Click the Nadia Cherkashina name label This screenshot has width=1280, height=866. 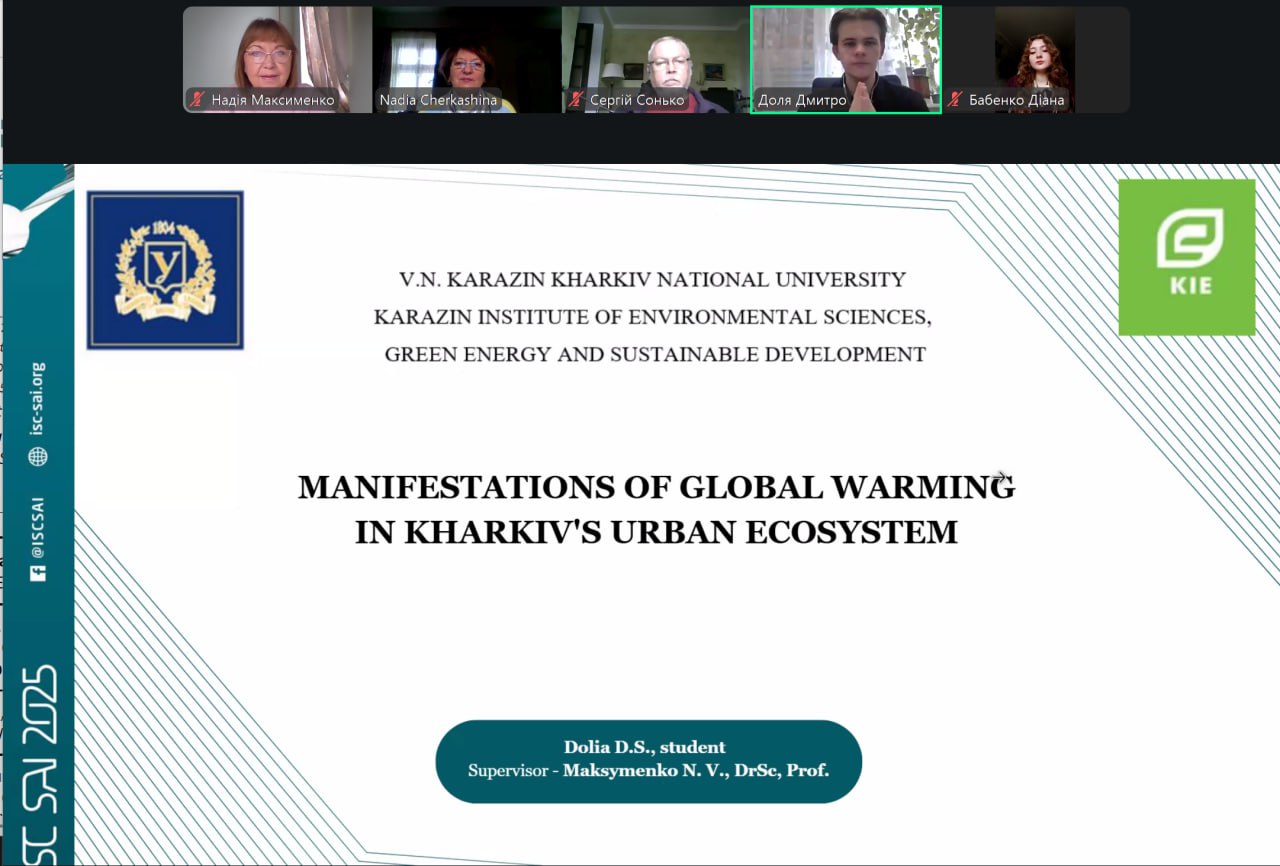point(438,100)
